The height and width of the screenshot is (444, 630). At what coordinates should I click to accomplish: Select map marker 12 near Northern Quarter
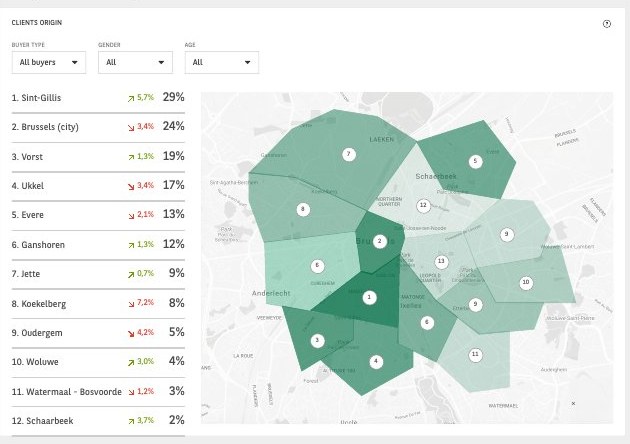[x=423, y=205]
